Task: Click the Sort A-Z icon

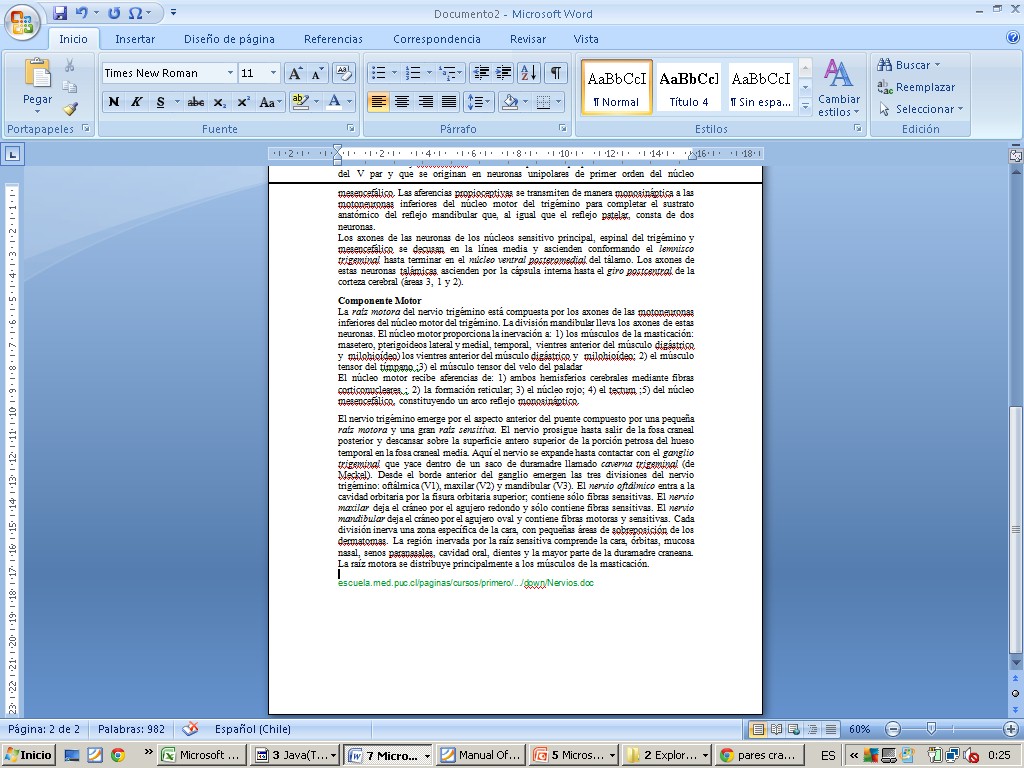Action: point(529,73)
